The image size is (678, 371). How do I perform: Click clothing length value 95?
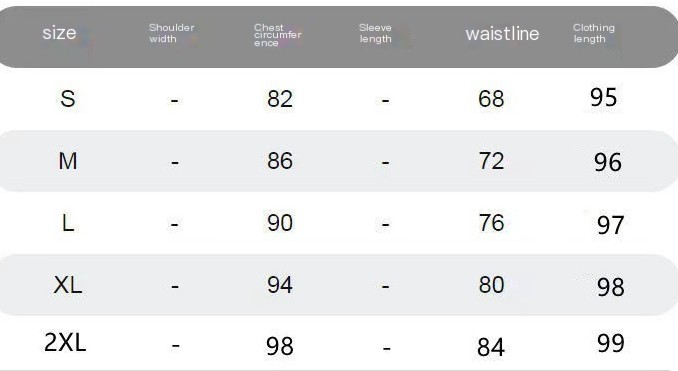click(604, 97)
